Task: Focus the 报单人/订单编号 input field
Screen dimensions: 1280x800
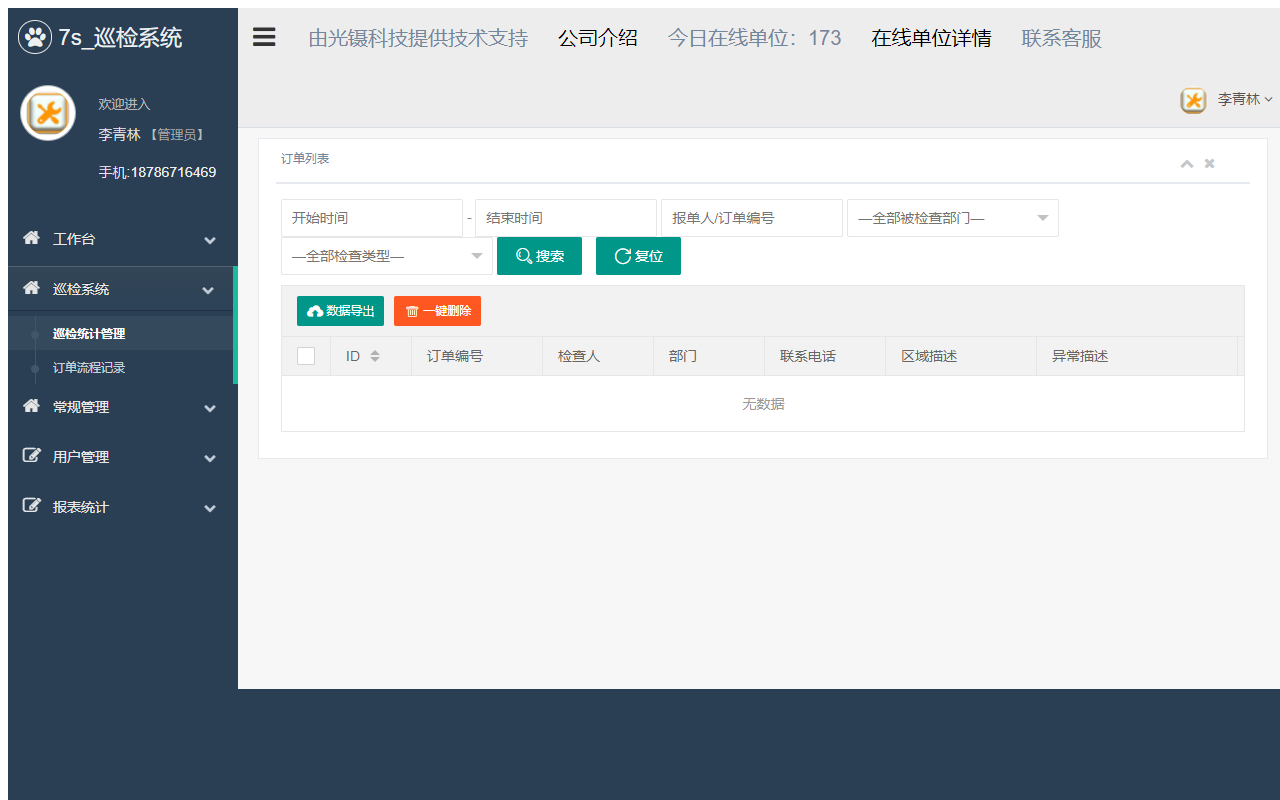Action: 752,218
